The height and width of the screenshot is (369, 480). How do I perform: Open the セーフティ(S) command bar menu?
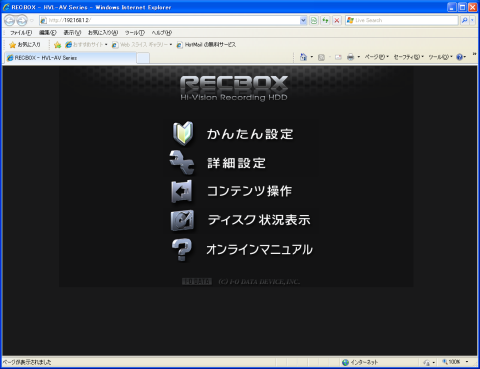point(408,57)
